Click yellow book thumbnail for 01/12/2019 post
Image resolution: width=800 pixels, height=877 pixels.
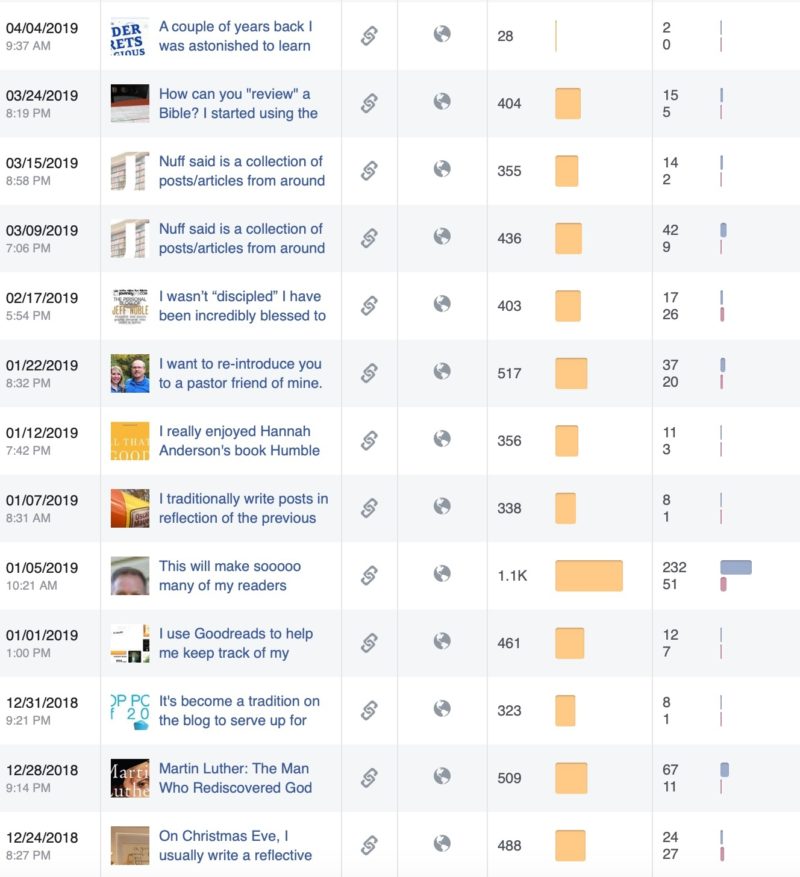click(x=130, y=441)
